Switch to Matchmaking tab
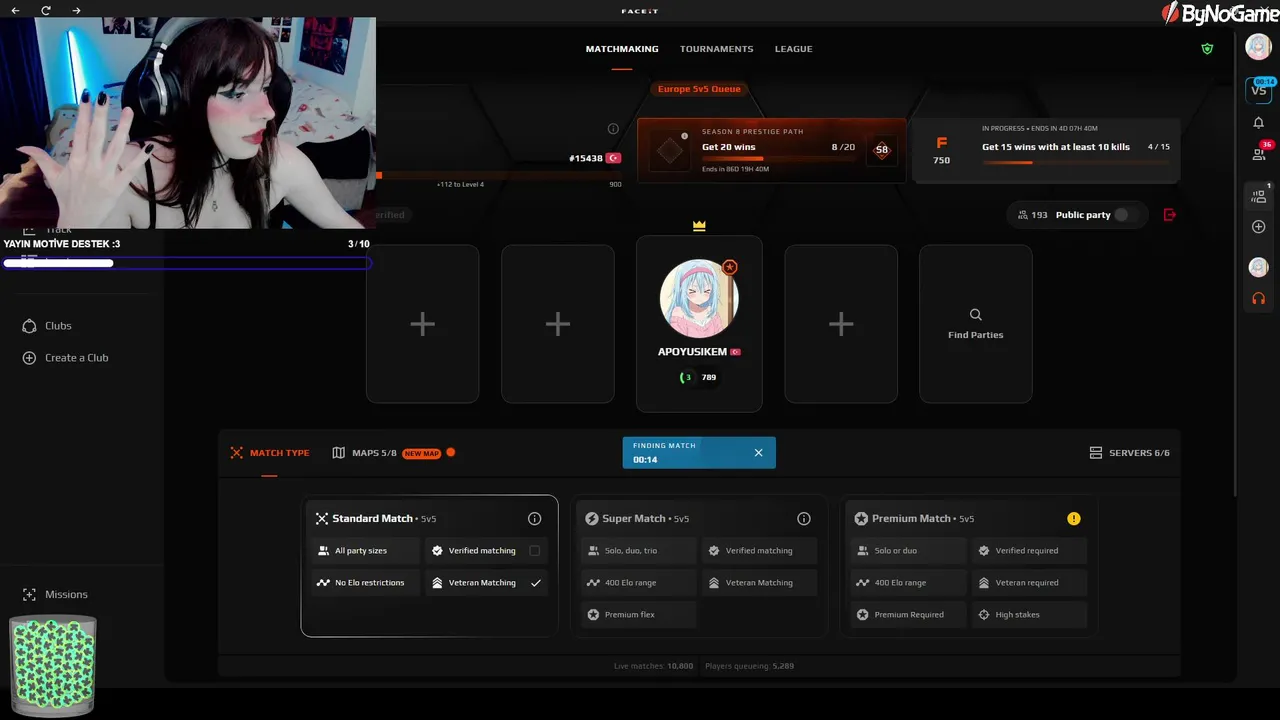 (x=622, y=49)
